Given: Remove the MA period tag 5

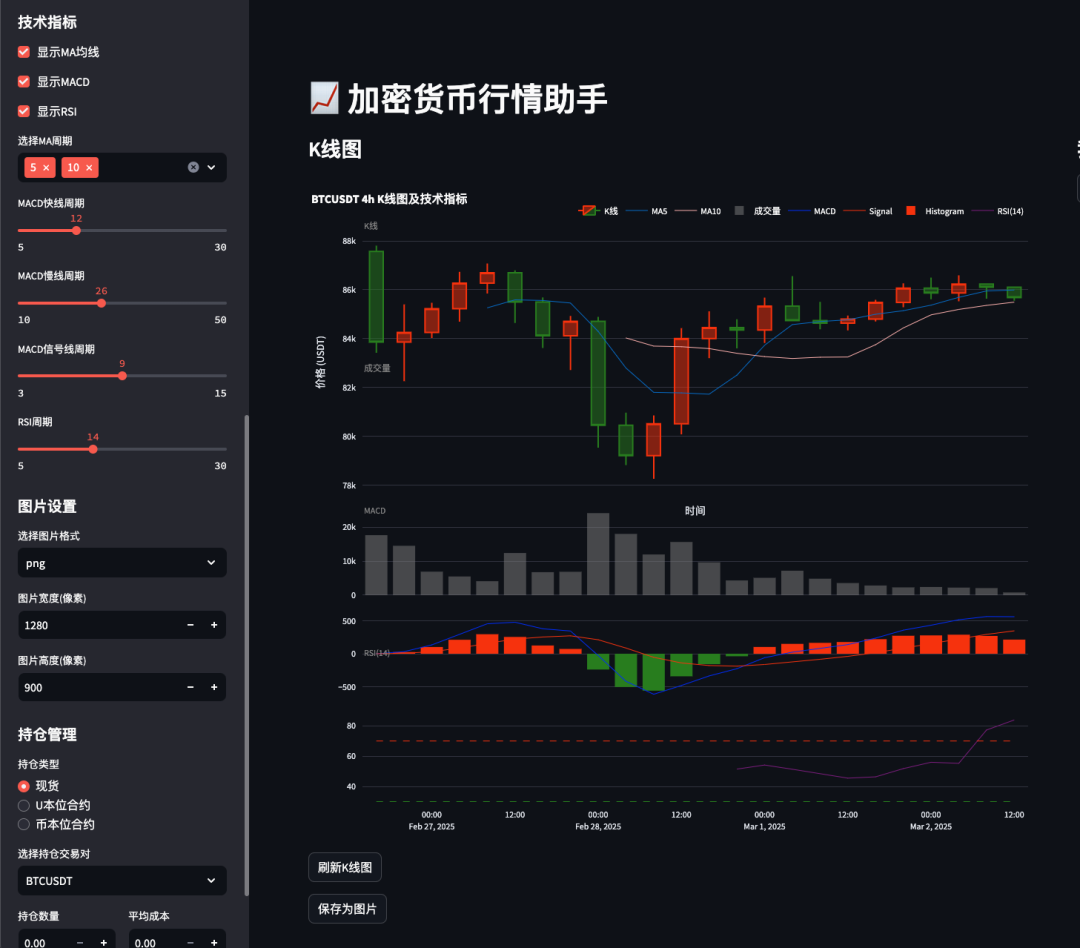Looking at the screenshot, I should pos(47,167).
